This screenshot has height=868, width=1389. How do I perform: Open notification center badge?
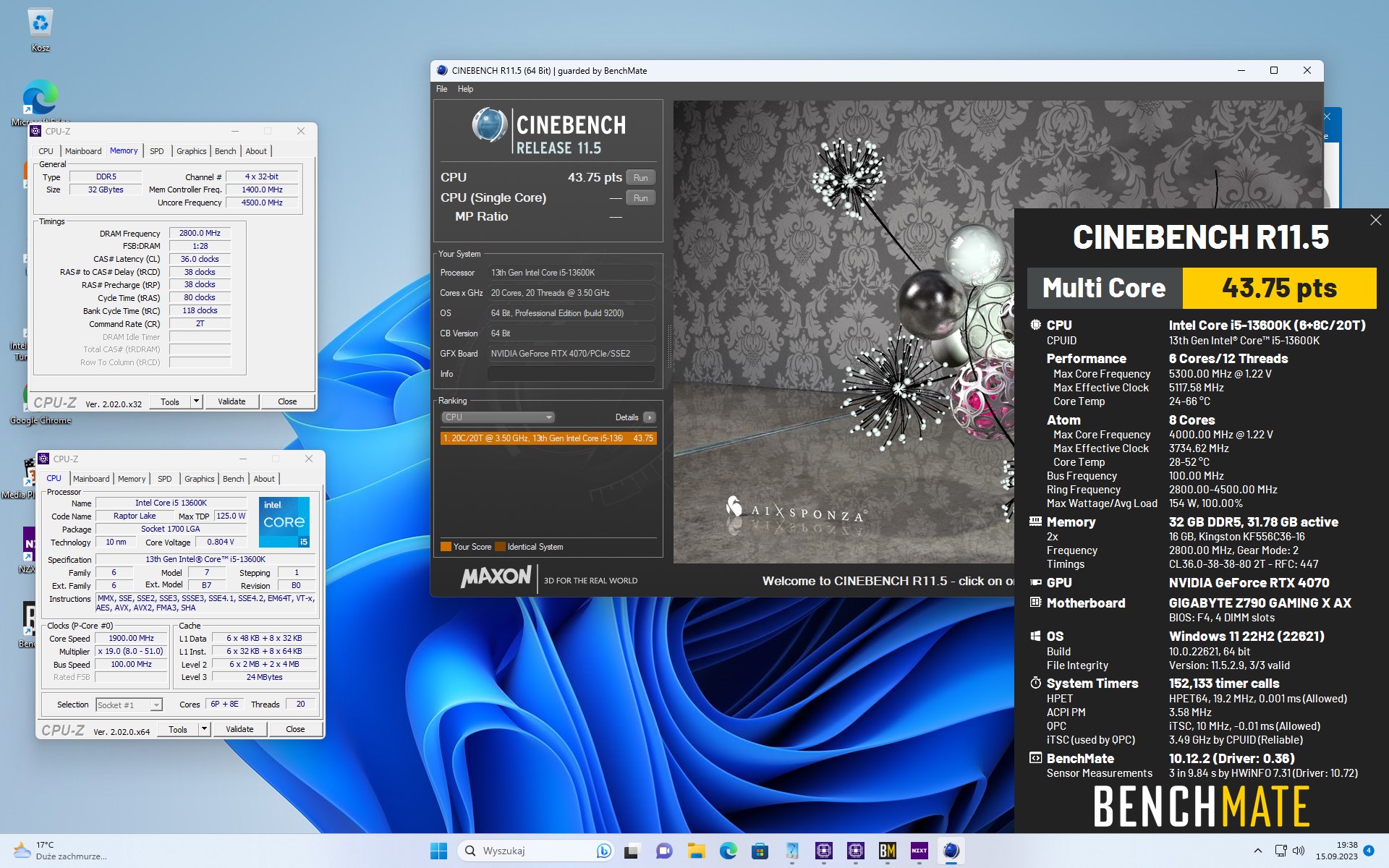(x=1368, y=851)
